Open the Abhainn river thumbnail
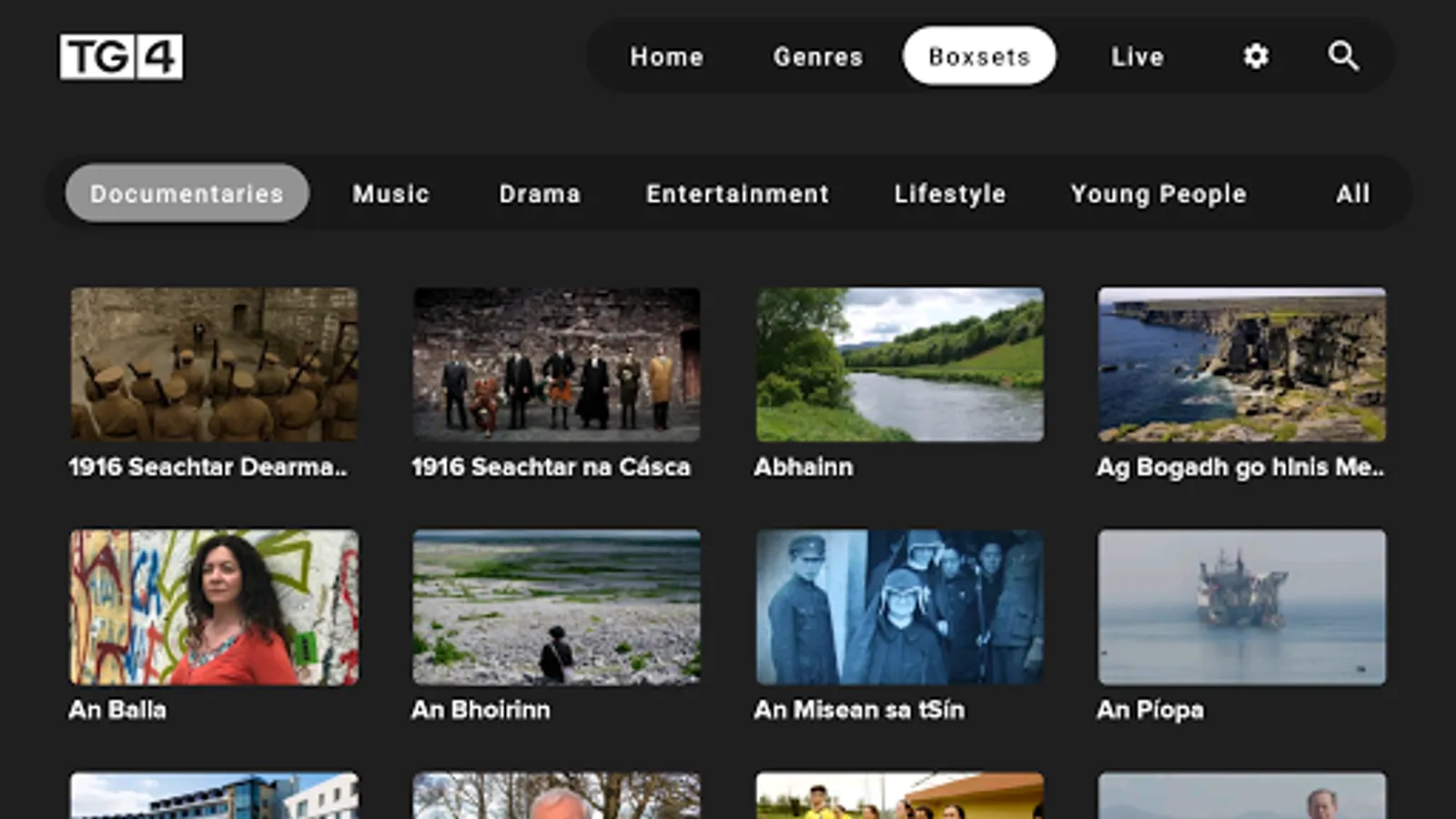Viewport: 1456px width, 819px height. (900, 365)
